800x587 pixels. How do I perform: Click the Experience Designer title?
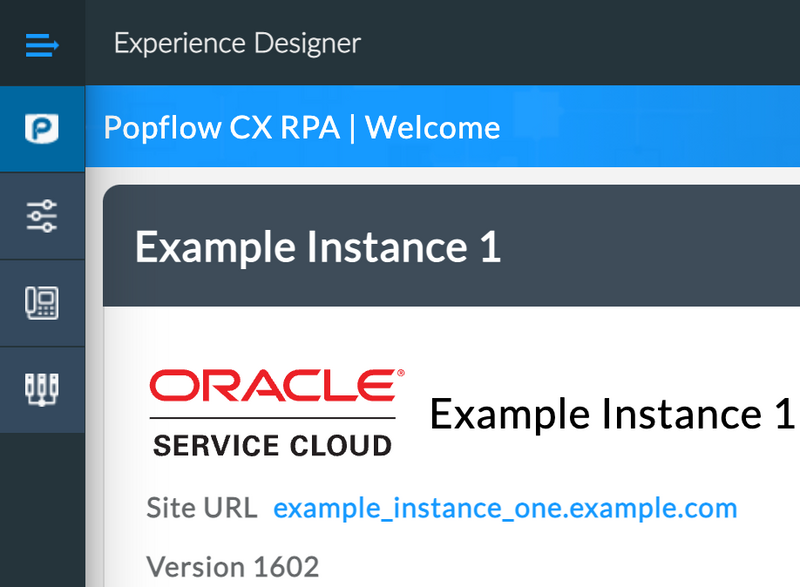pyautogui.click(x=237, y=43)
